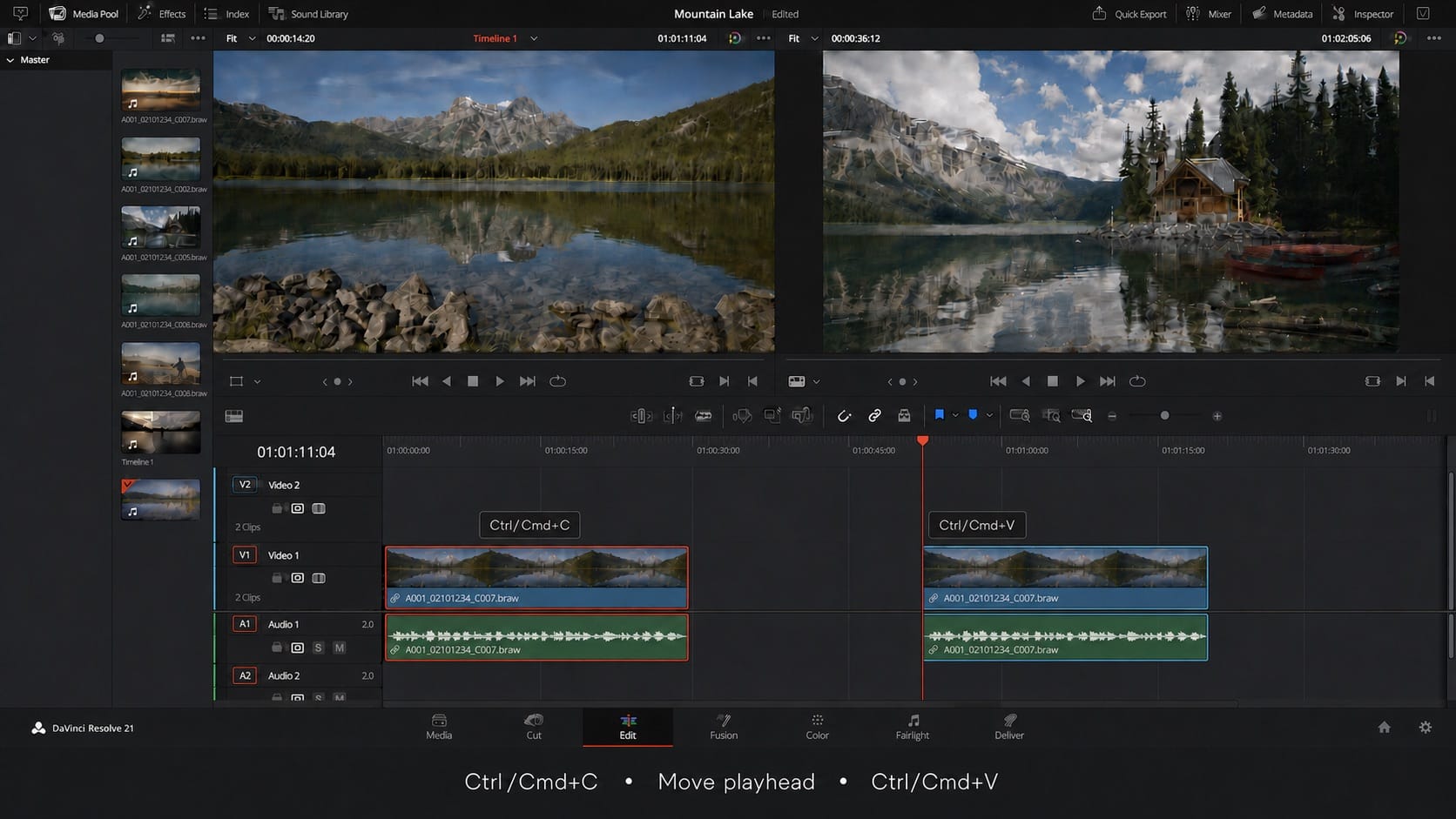Open marker color dropdown arrow
1456x819 pixels.
989,415
